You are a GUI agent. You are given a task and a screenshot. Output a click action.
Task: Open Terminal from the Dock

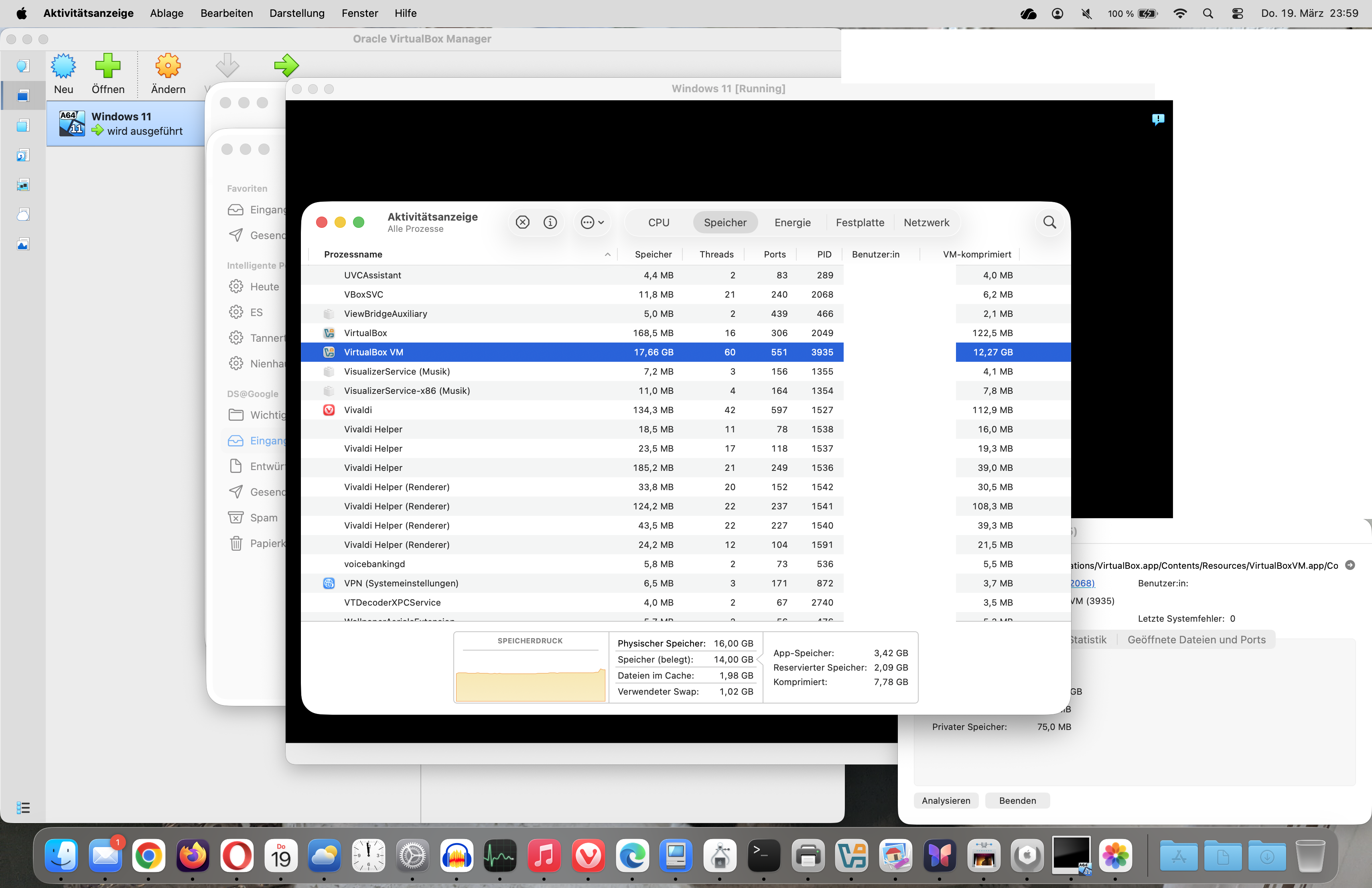tap(764, 855)
